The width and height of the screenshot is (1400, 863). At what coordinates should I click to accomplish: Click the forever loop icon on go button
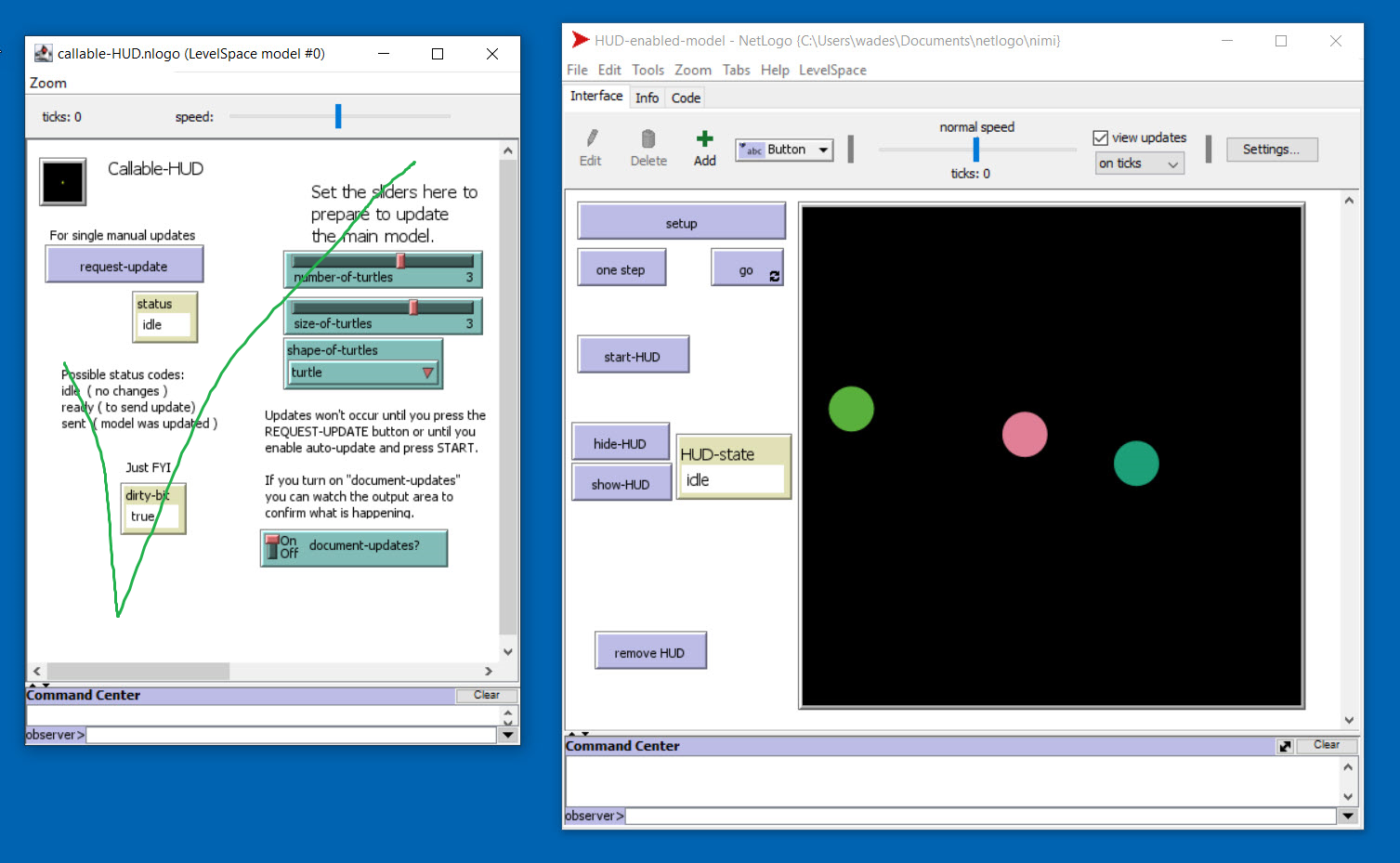point(774,276)
